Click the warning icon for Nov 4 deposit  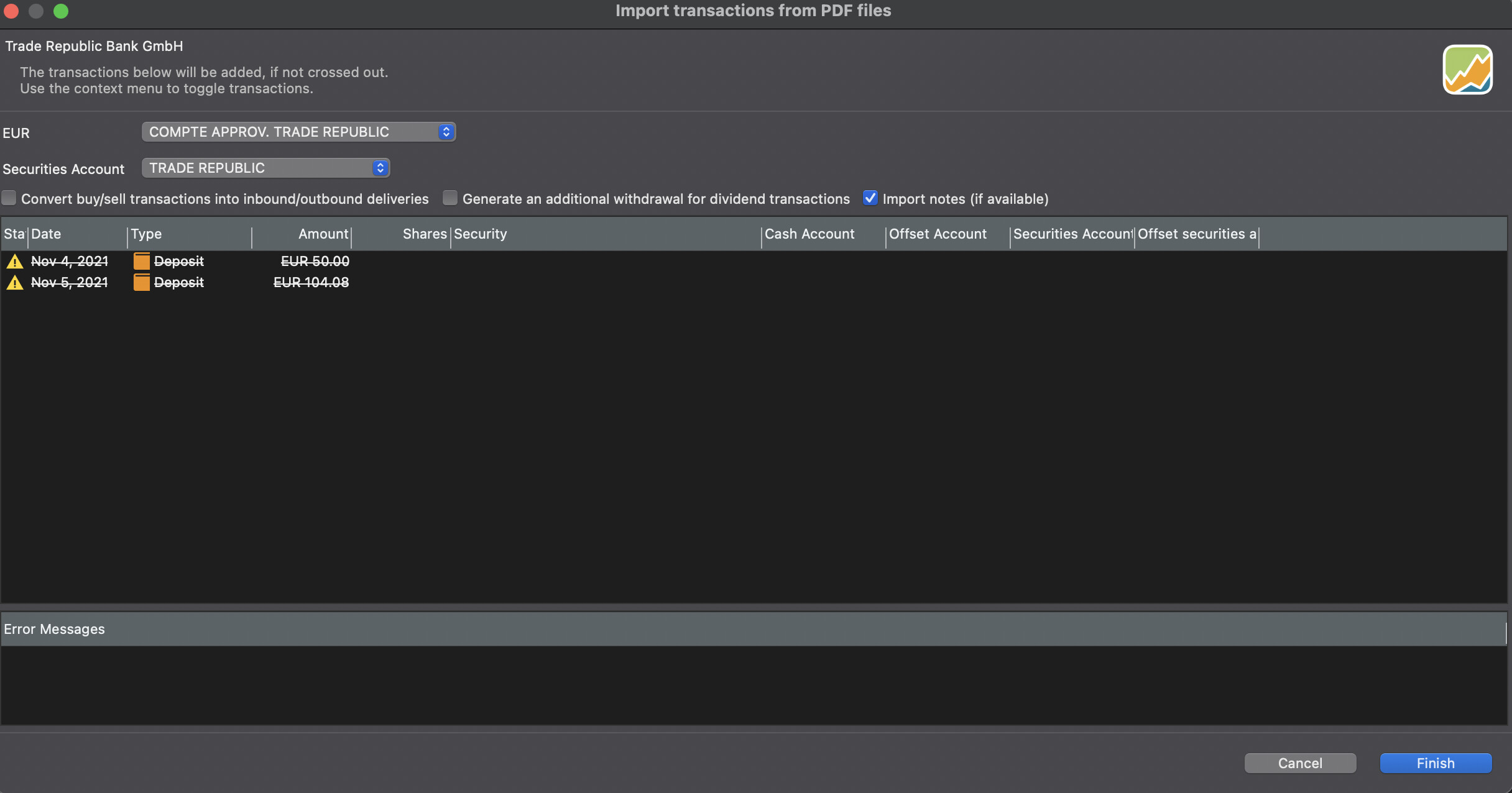point(14,262)
